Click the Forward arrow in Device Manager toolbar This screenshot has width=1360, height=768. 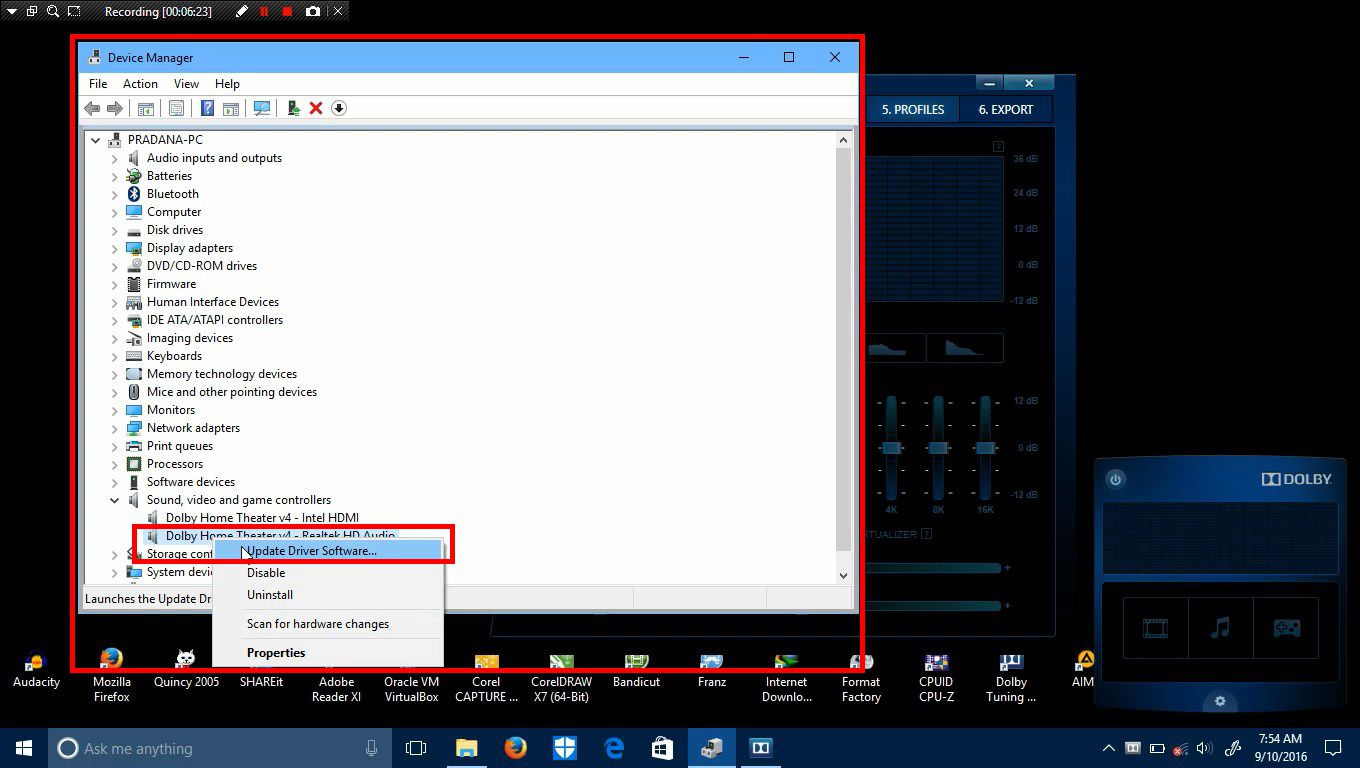coord(115,108)
